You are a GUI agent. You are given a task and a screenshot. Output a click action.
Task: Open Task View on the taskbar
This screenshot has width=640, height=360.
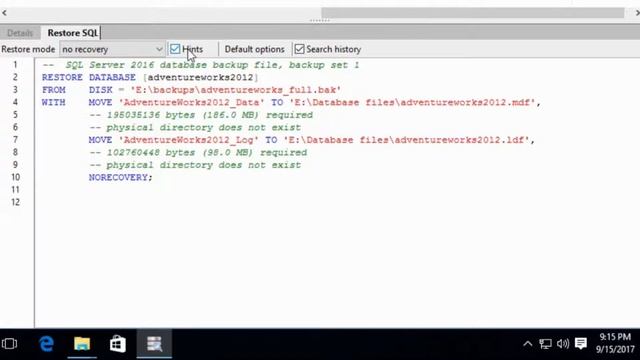[9, 344]
